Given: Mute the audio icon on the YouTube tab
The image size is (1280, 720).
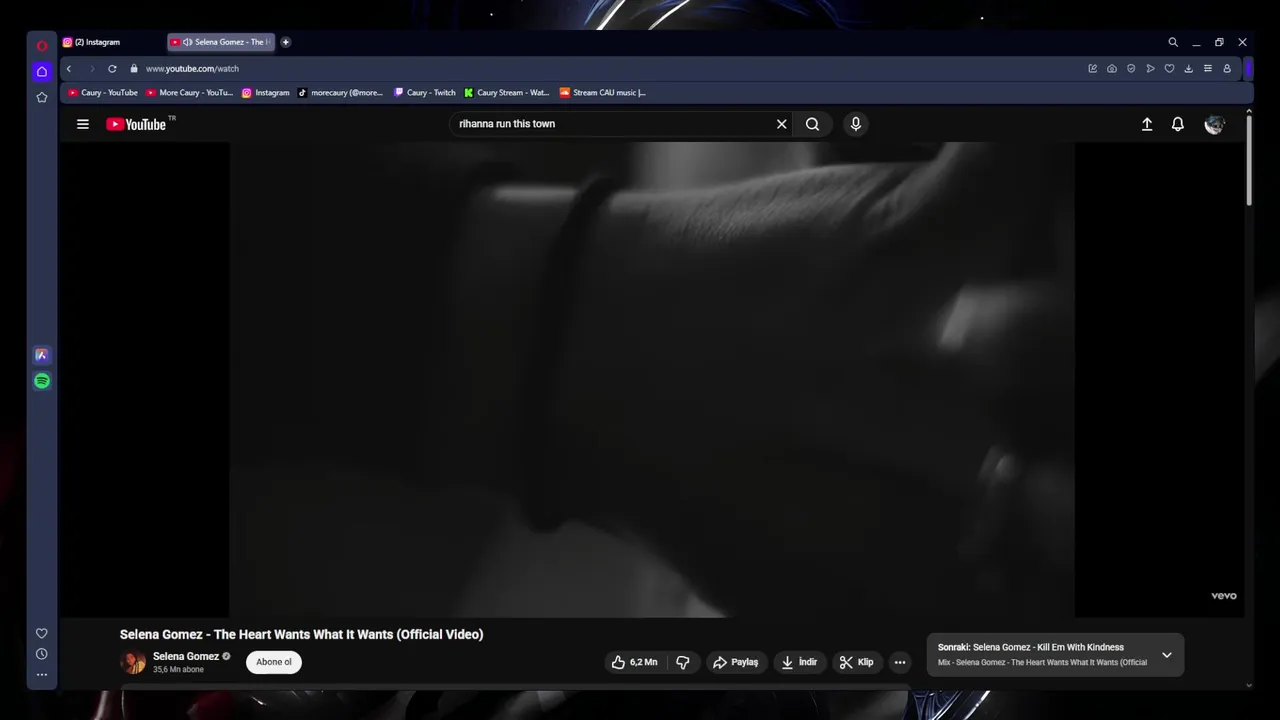Looking at the screenshot, I should pos(188,42).
